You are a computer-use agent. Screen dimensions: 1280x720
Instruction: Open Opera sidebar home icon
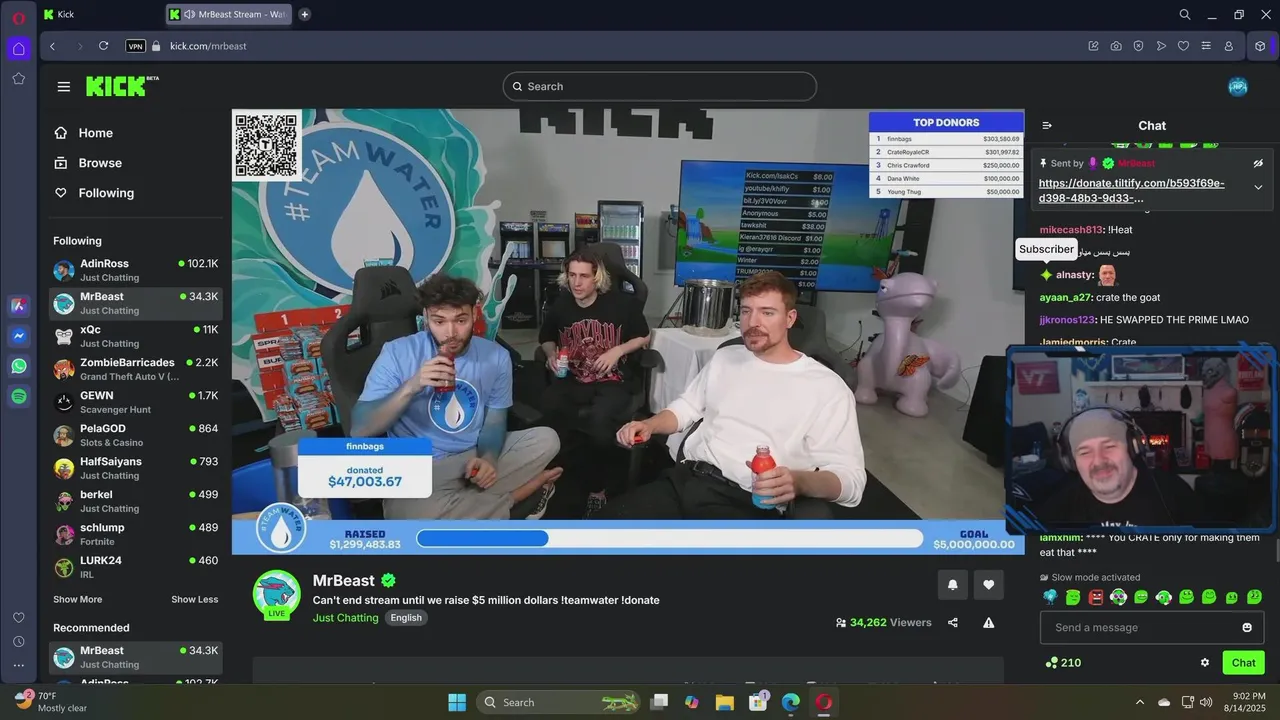point(19,48)
